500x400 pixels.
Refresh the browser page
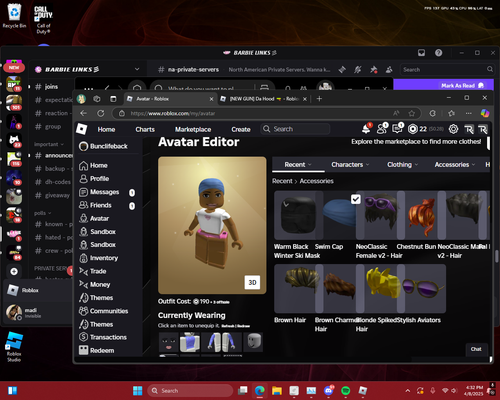(101, 113)
